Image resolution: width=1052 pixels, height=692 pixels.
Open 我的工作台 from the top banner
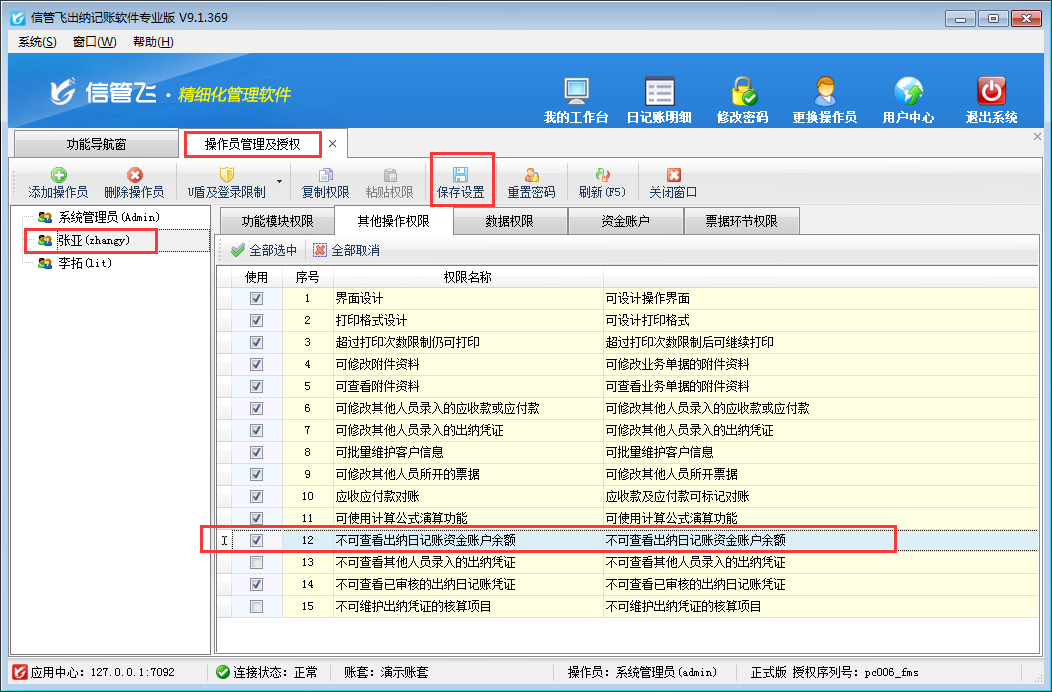click(x=576, y=94)
